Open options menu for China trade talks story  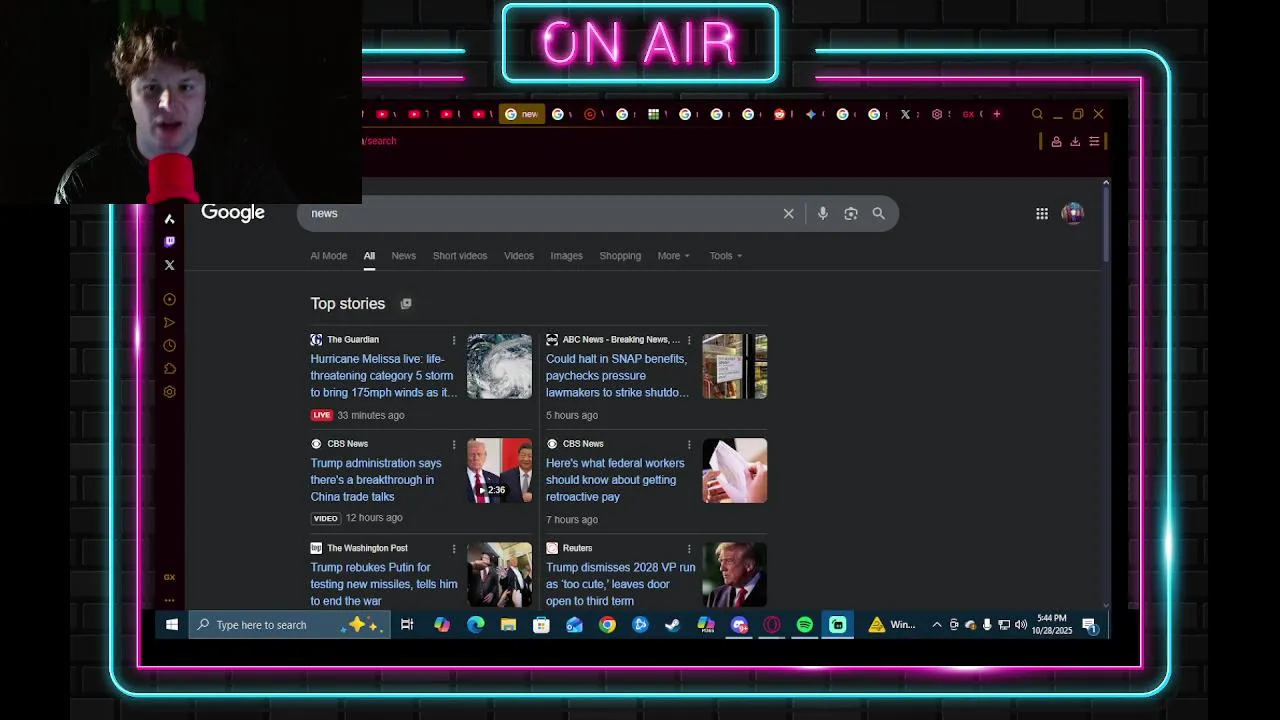click(x=454, y=444)
